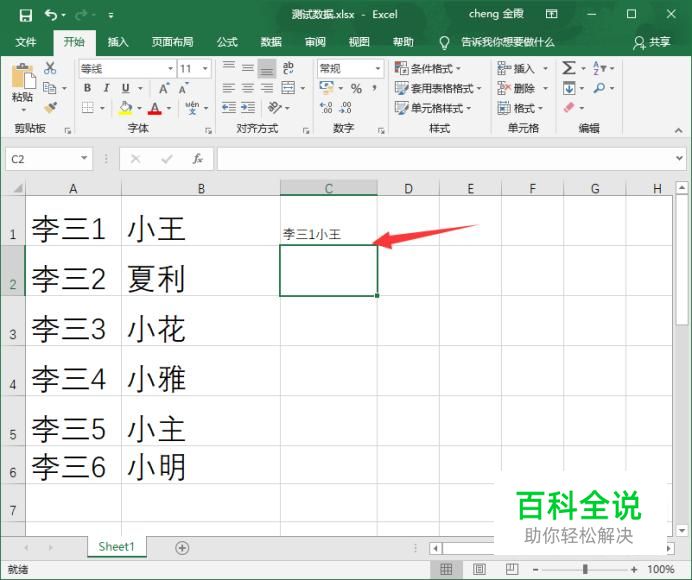Screen dimensions: 692x580
Task: Toggle underline formatting
Action: tap(126, 88)
